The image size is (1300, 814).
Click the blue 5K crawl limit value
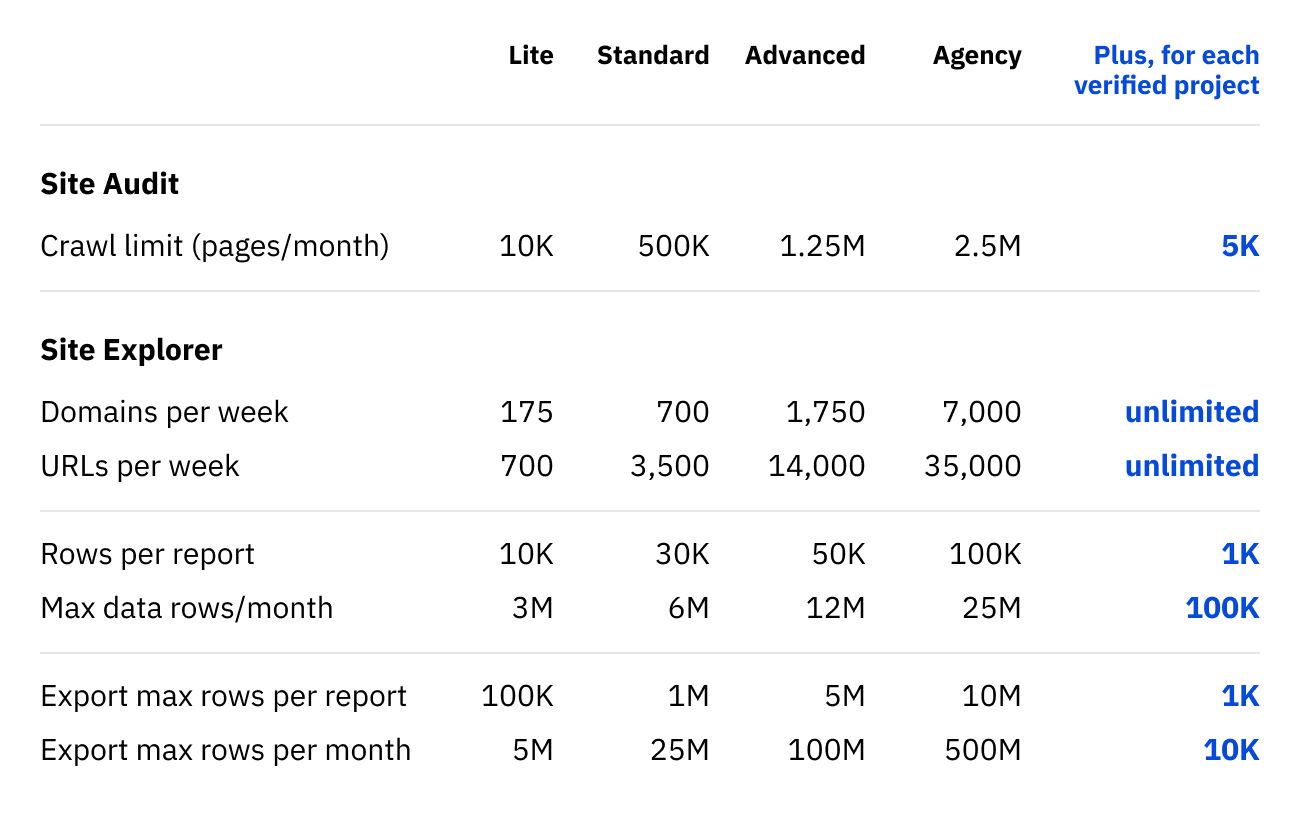pyautogui.click(x=1240, y=246)
